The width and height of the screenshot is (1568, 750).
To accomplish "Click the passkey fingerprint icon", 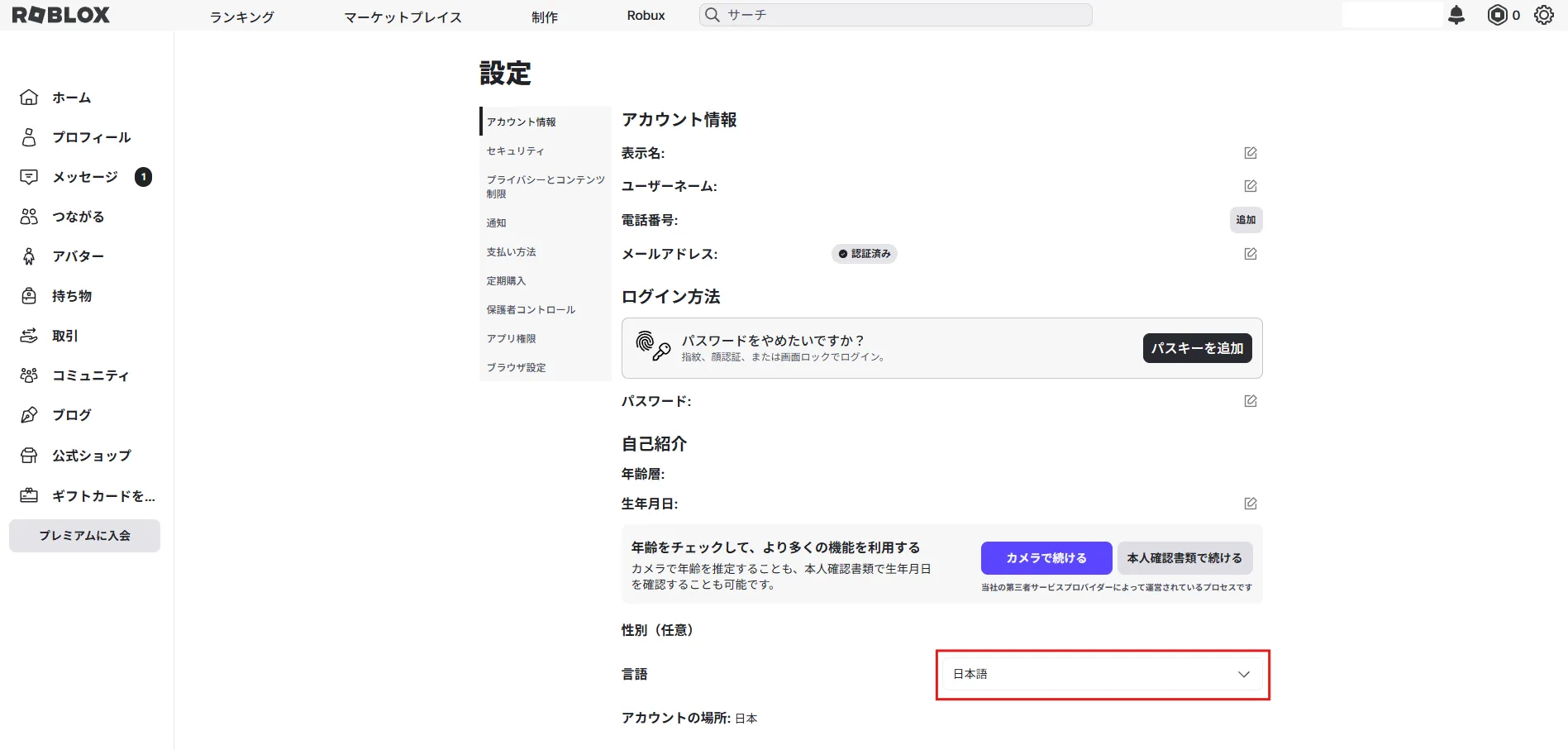I will (x=653, y=346).
